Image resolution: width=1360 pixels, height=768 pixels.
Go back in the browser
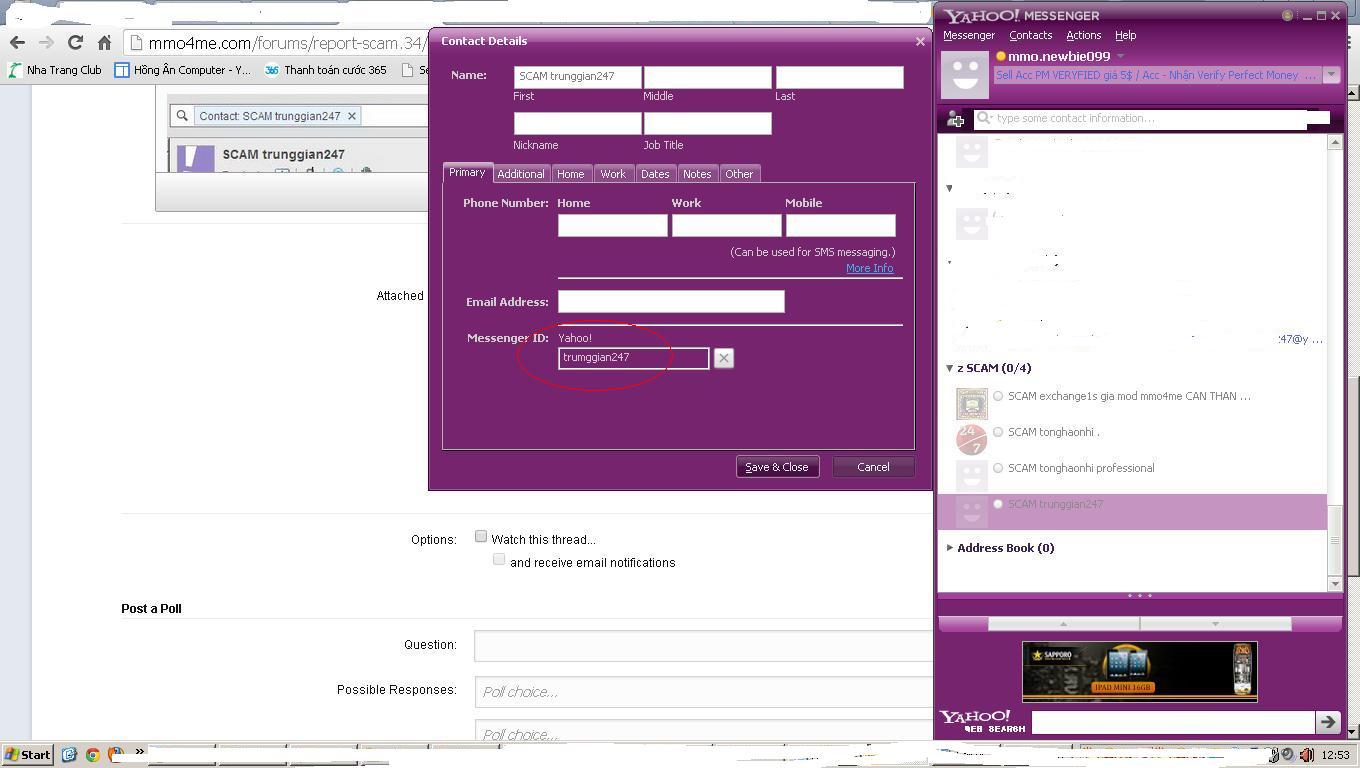pyautogui.click(x=17, y=42)
